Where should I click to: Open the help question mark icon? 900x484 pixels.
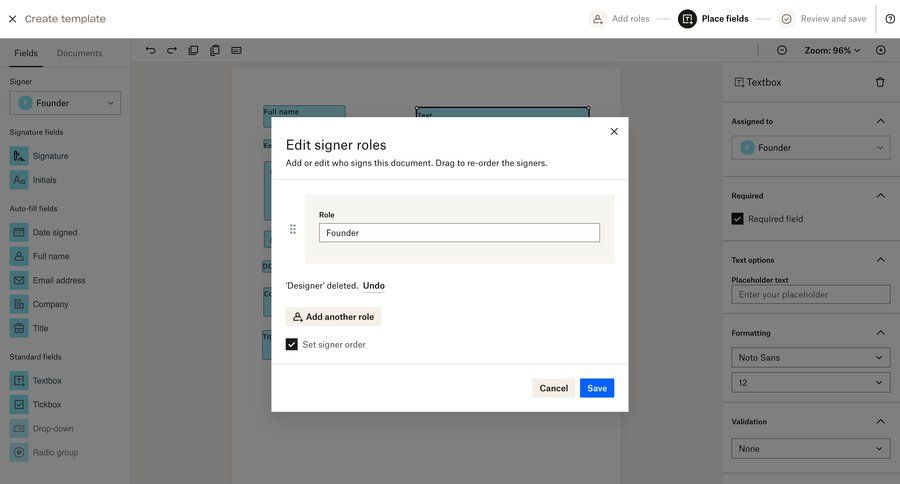pyautogui.click(x=890, y=19)
